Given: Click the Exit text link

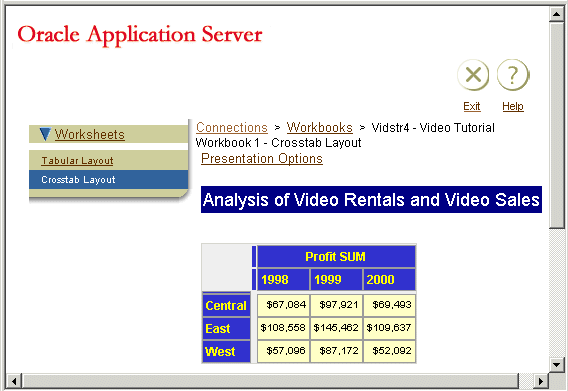Looking at the screenshot, I should pyautogui.click(x=472, y=106).
